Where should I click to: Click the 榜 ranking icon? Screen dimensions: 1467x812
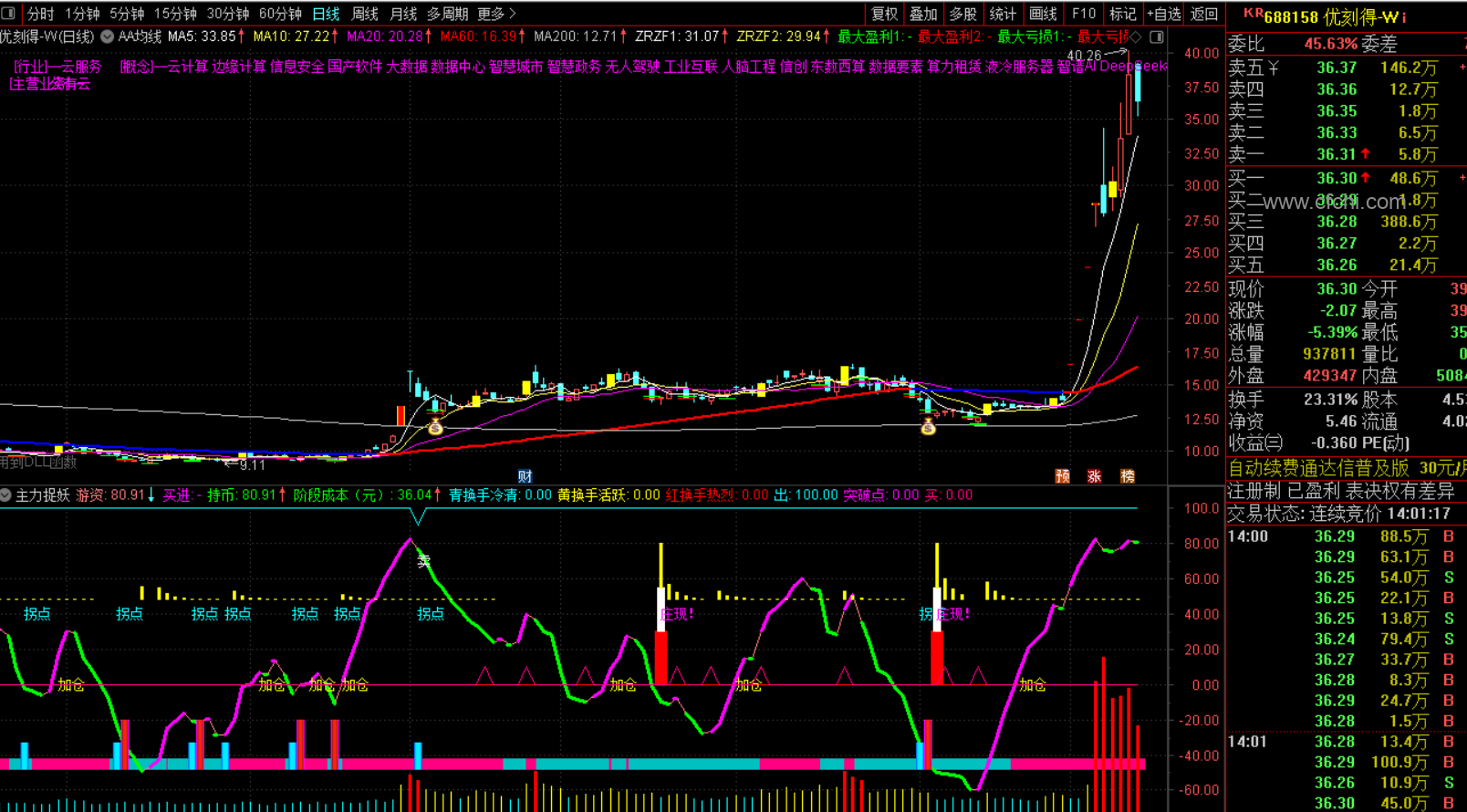tap(1128, 476)
